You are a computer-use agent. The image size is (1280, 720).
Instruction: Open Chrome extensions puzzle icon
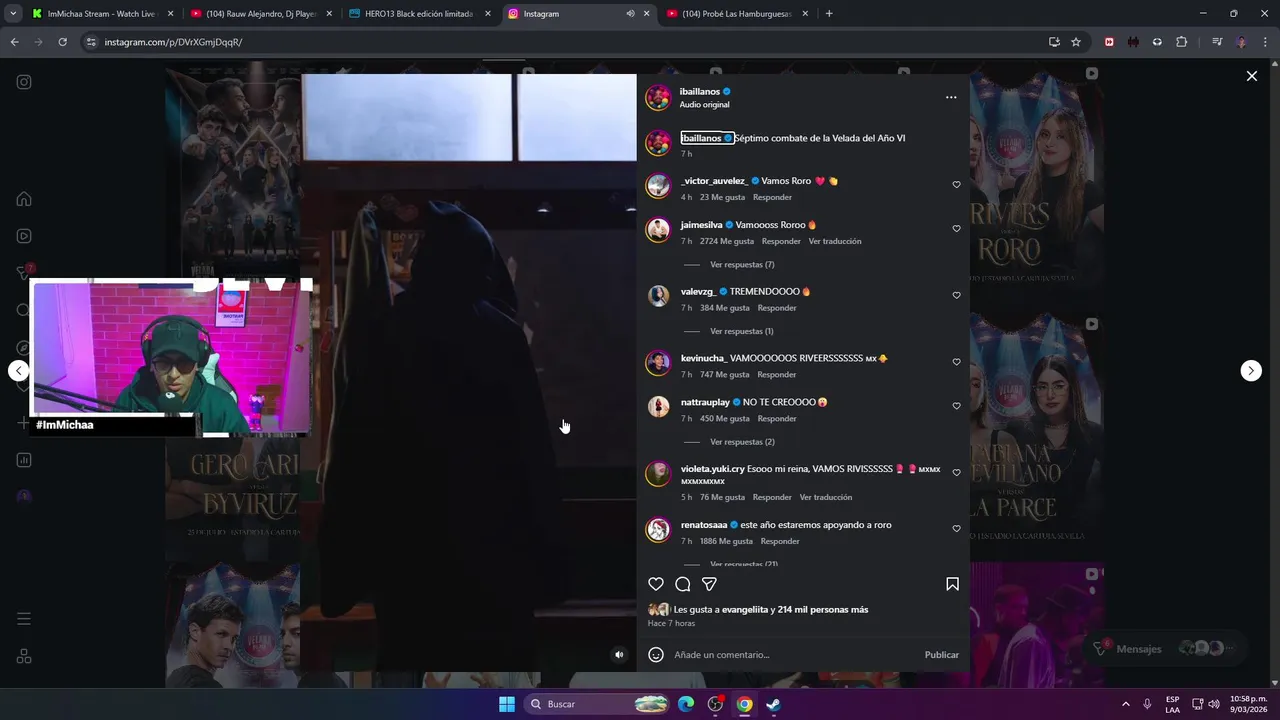tap(1181, 42)
